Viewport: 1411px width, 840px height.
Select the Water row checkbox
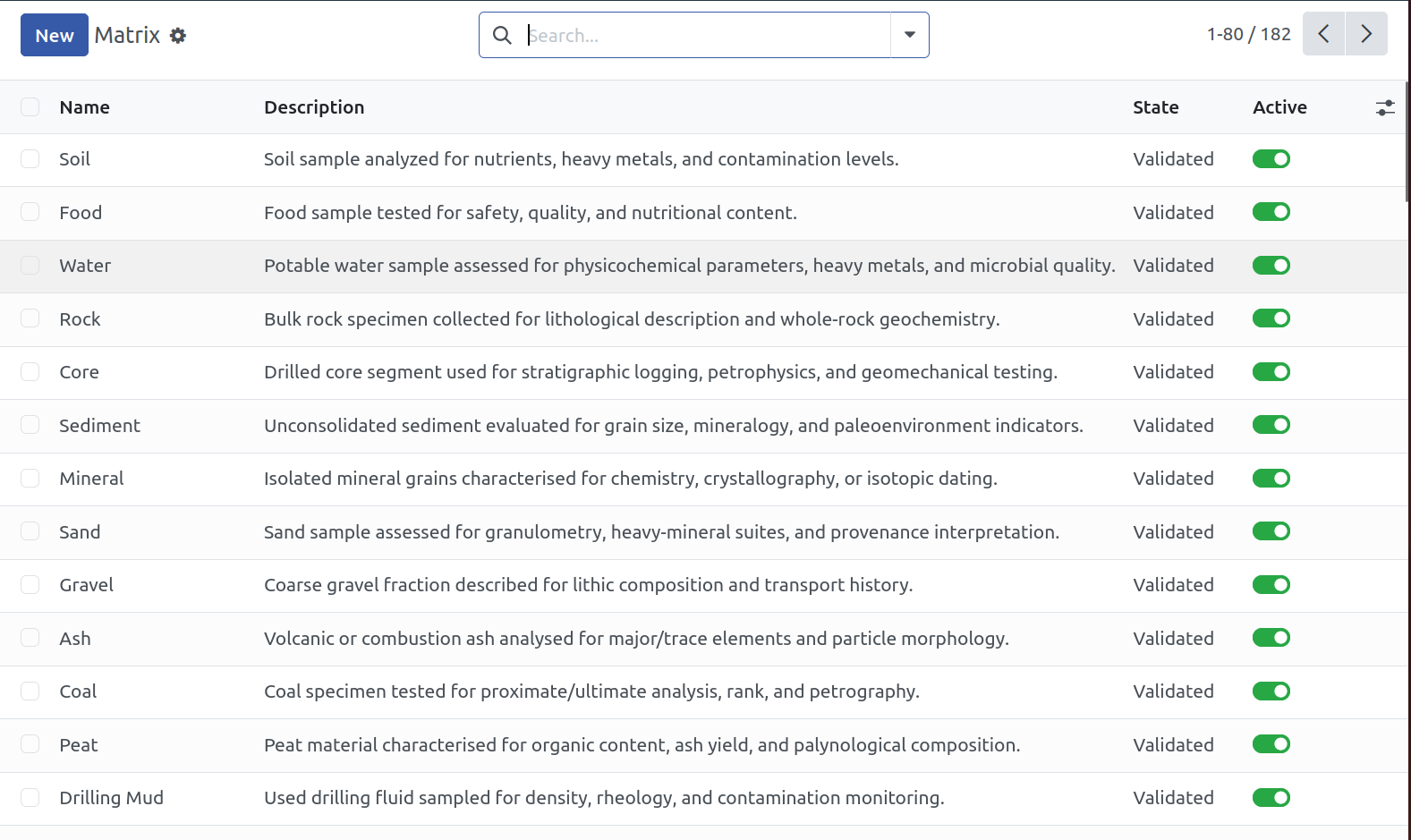click(x=30, y=266)
